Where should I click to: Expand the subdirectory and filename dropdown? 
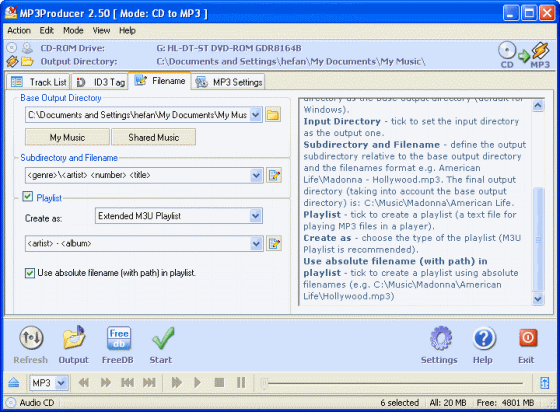click(256, 175)
